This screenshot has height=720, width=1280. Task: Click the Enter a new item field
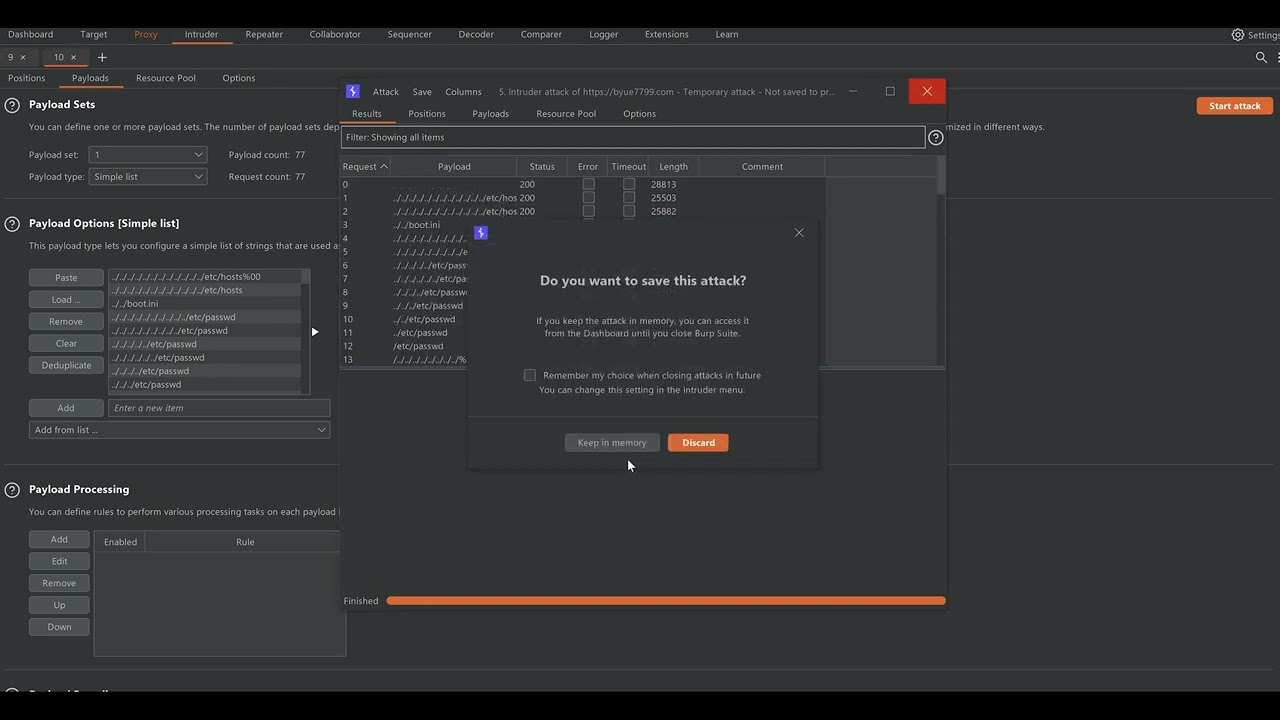[219, 408]
